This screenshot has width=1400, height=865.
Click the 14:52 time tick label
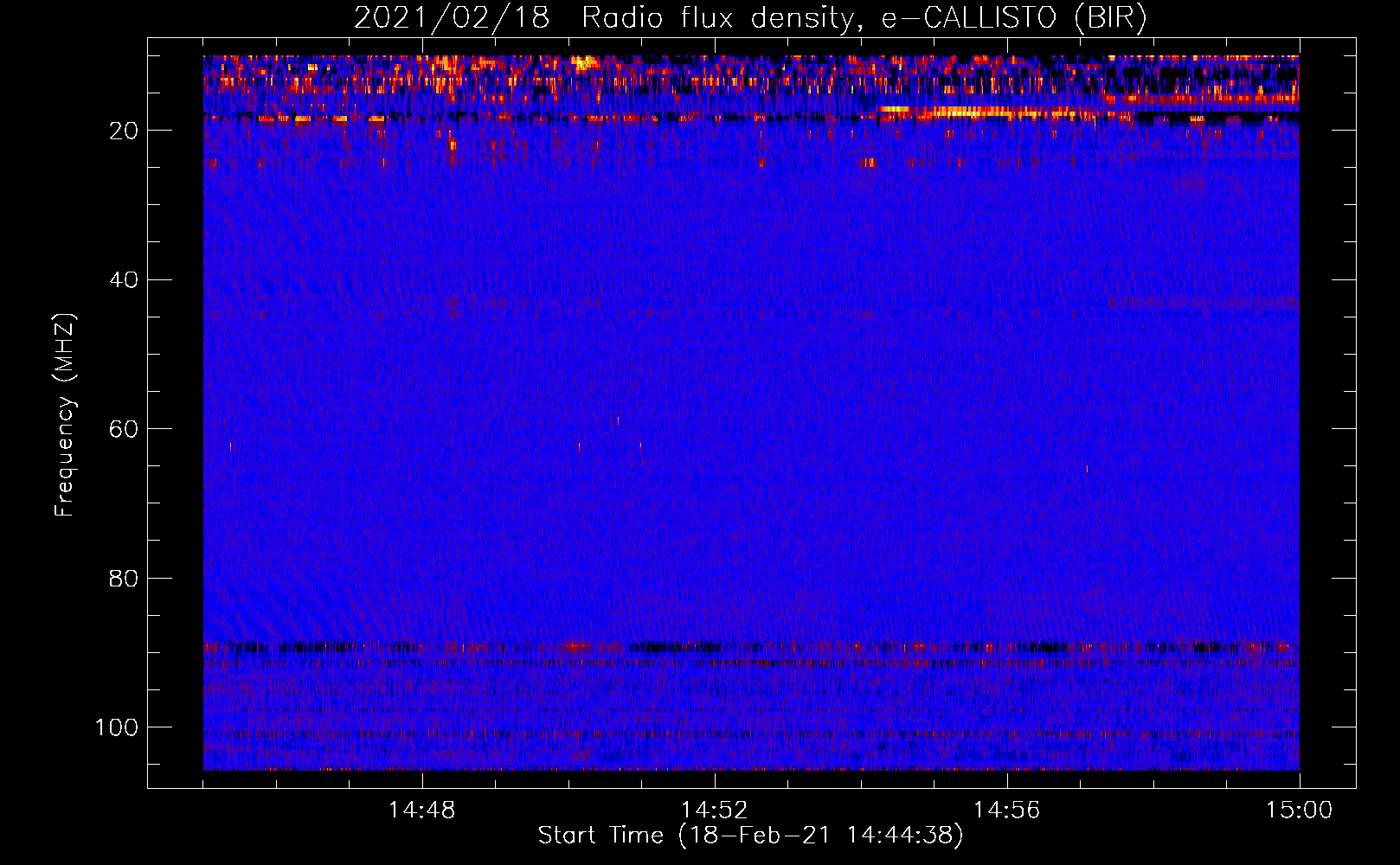714,811
